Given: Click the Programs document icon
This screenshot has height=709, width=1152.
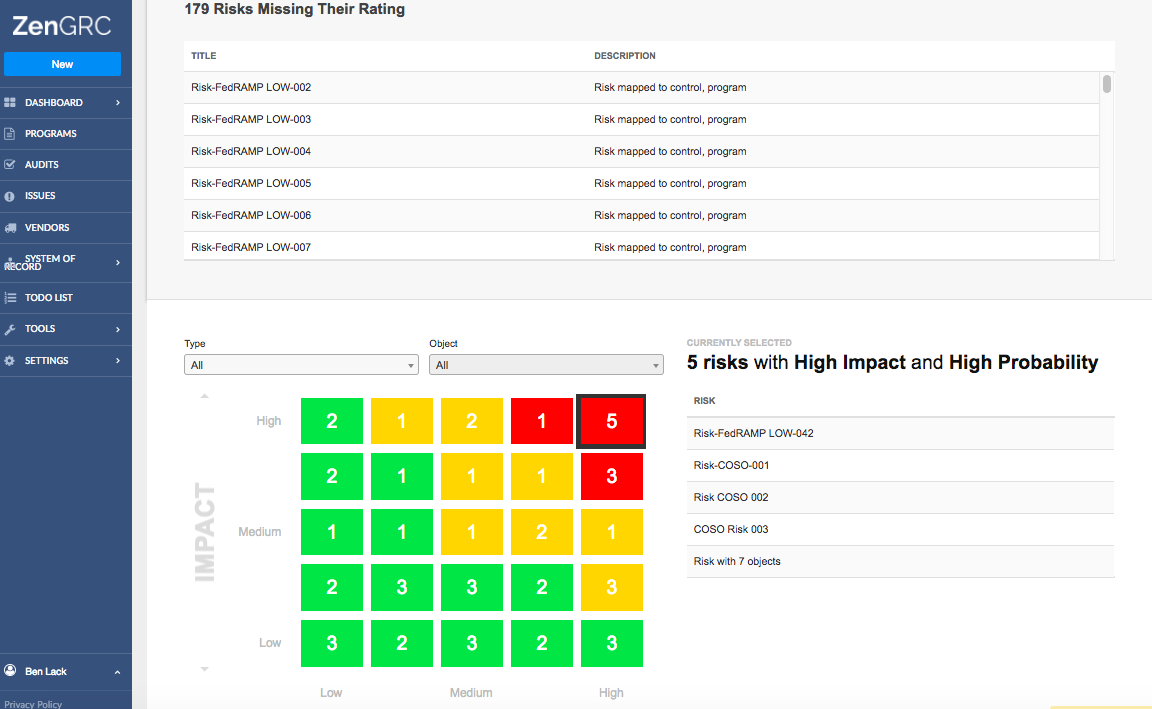Looking at the screenshot, I should click(x=10, y=134).
